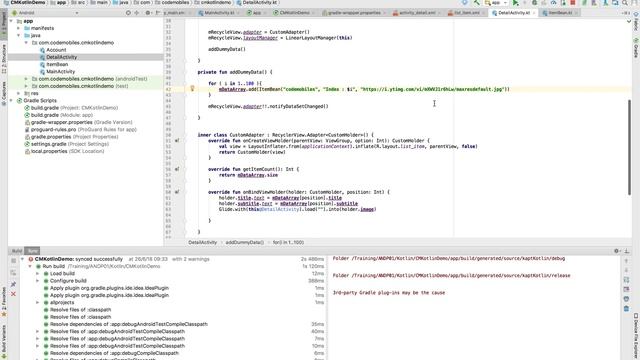Click the red X close icon in Build panel
The image size is (640, 360).
pyautogui.click(x=13, y=294)
